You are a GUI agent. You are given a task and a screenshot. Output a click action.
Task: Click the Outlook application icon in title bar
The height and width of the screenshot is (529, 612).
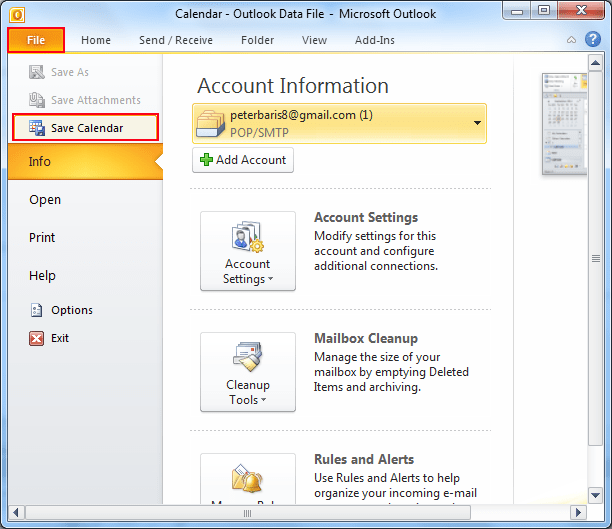[17, 15]
